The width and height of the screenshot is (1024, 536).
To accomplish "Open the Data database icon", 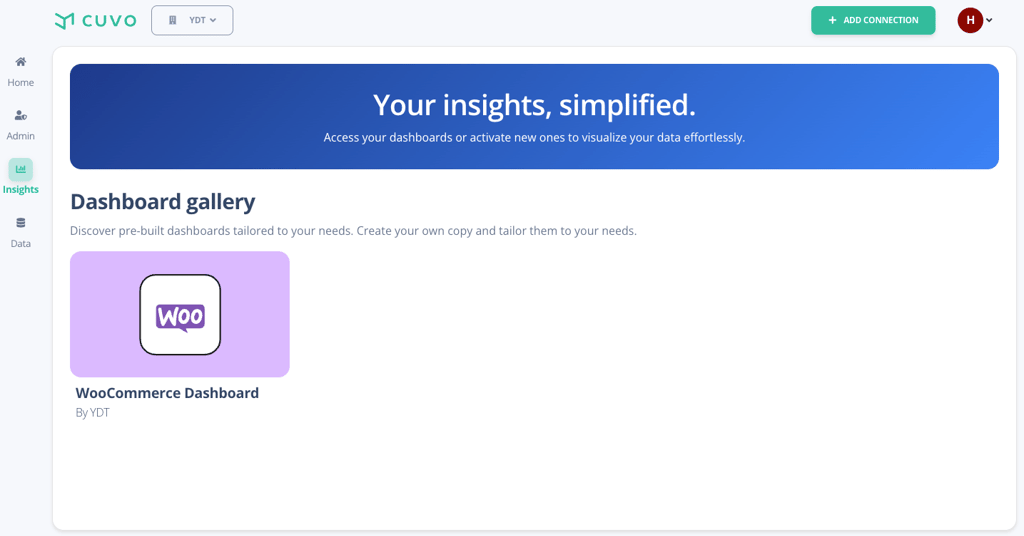I will click(21, 223).
